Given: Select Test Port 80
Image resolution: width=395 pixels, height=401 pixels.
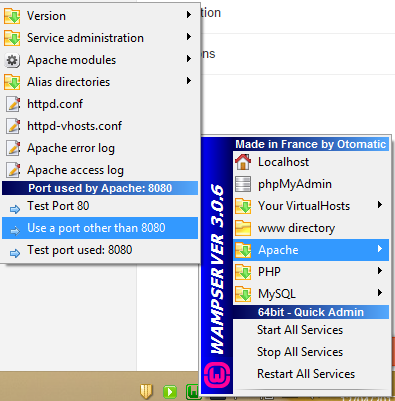Looking at the screenshot, I should click(100, 206).
